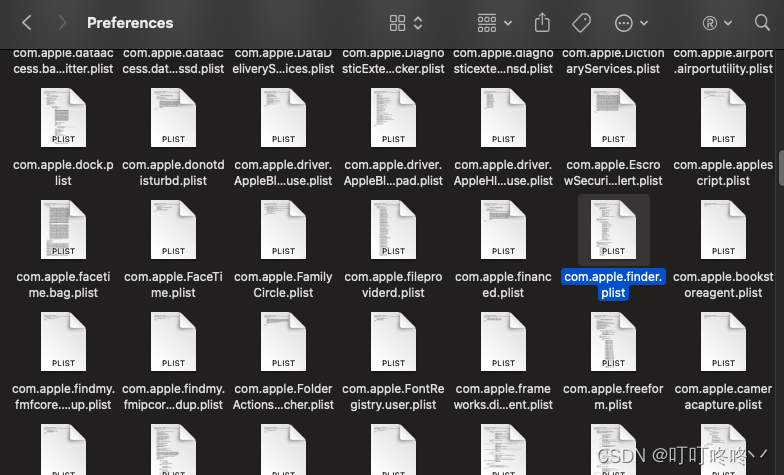Click the highlighted com.apple.finder.plist icon
The width and height of the screenshot is (784, 475).
coord(613,230)
